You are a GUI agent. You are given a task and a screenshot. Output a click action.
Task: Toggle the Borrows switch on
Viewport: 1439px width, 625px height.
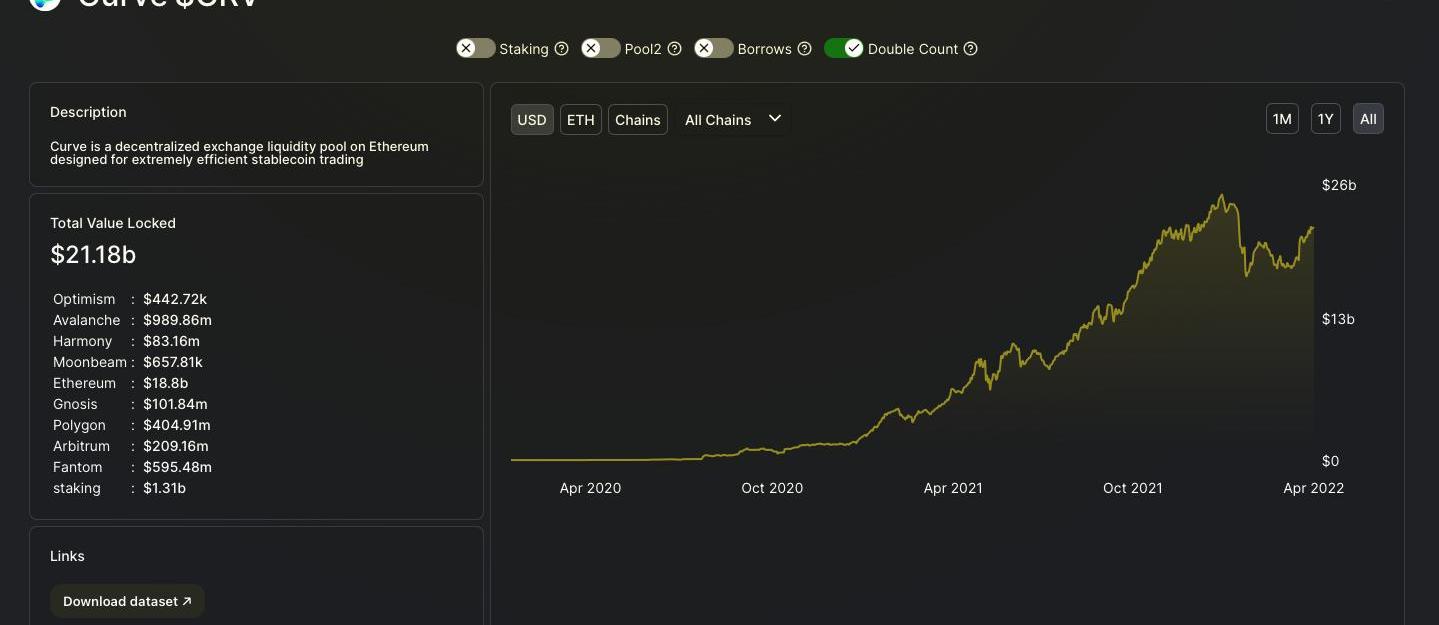pyautogui.click(x=714, y=48)
